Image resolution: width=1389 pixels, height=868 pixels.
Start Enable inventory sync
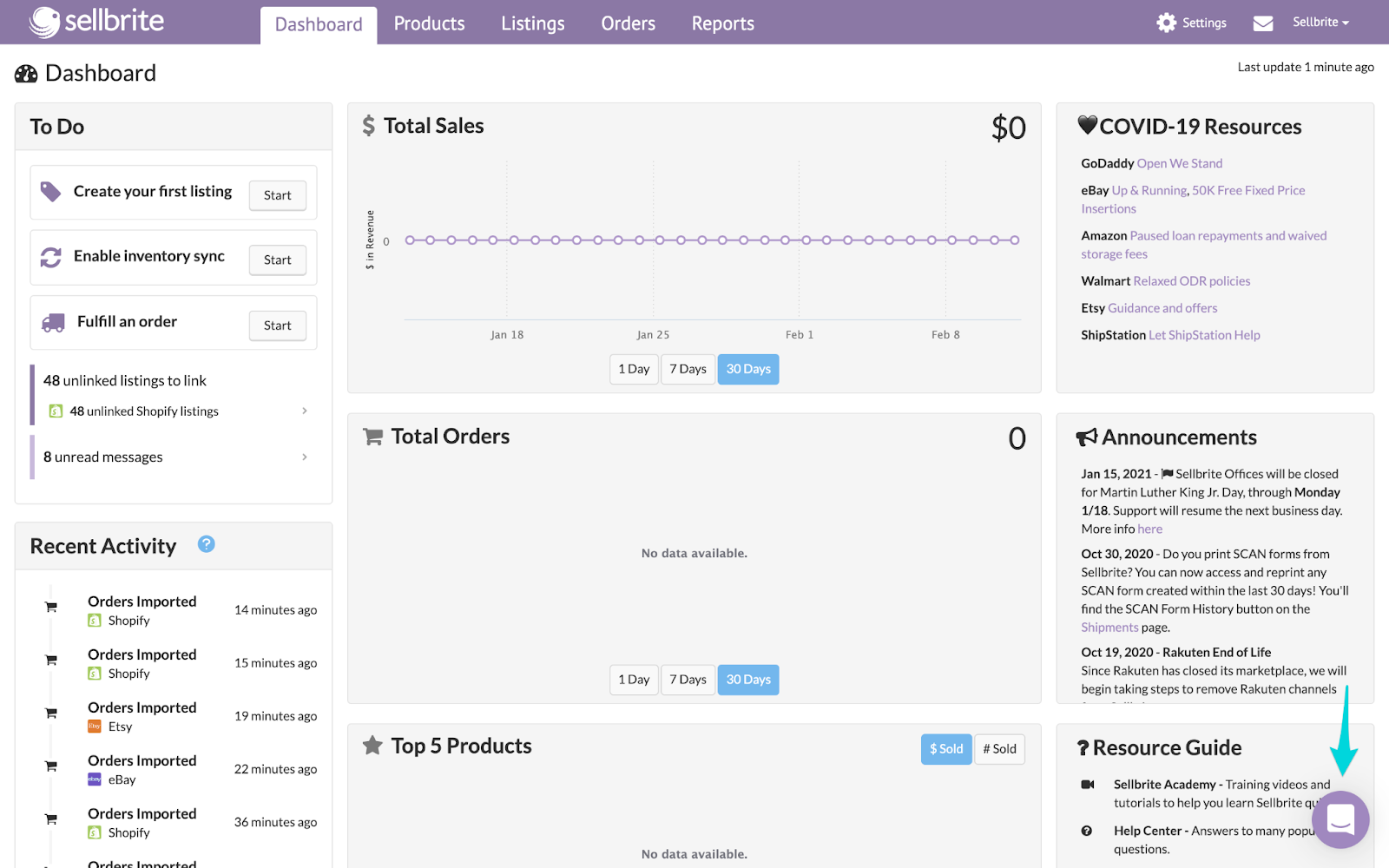coord(278,260)
